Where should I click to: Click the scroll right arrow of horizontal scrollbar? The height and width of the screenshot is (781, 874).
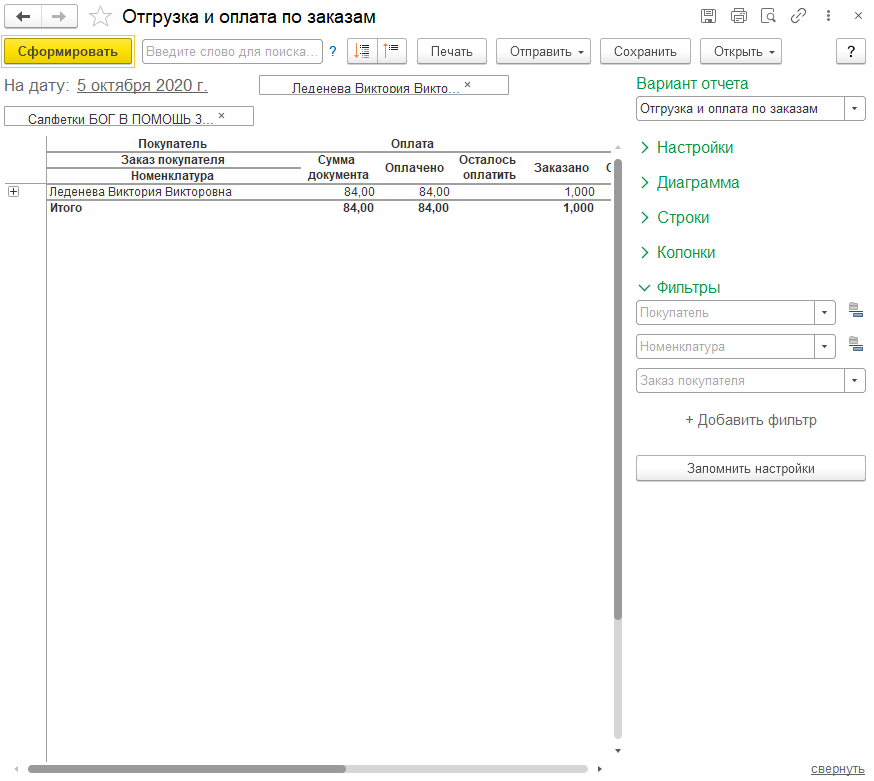(x=600, y=769)
